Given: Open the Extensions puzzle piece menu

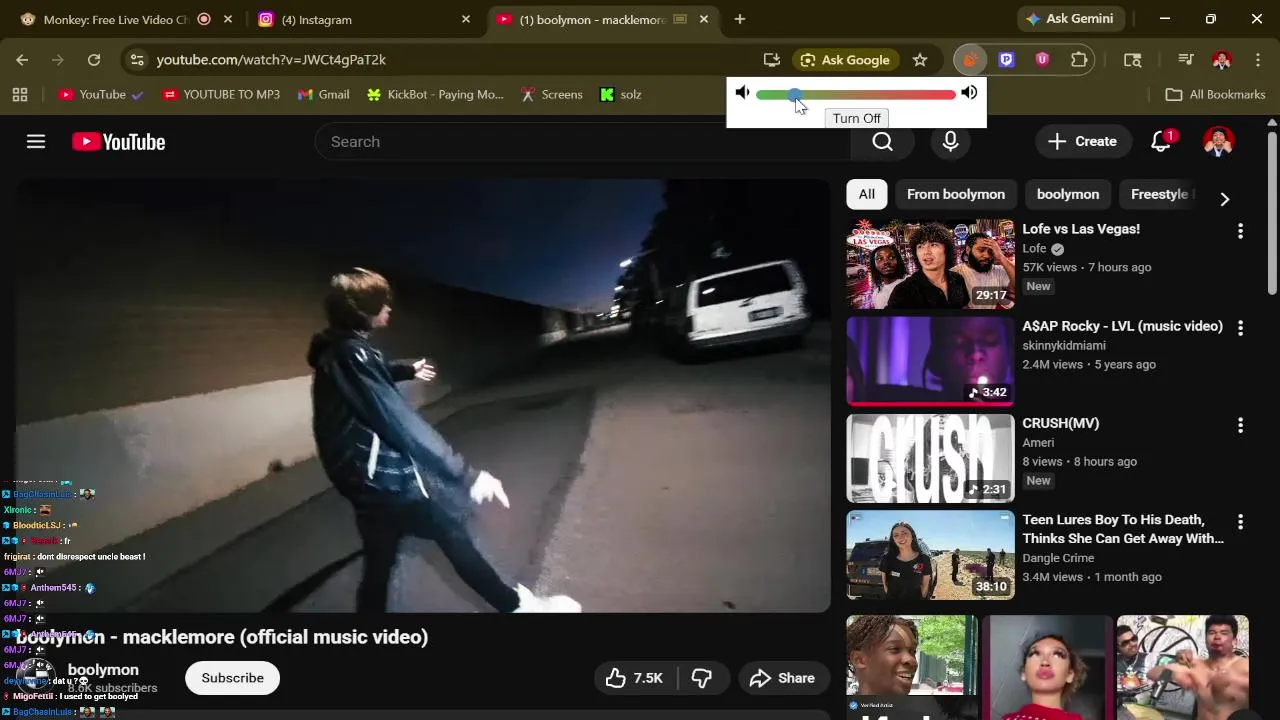Looking at the screenshot, I should coord(1079,60).
